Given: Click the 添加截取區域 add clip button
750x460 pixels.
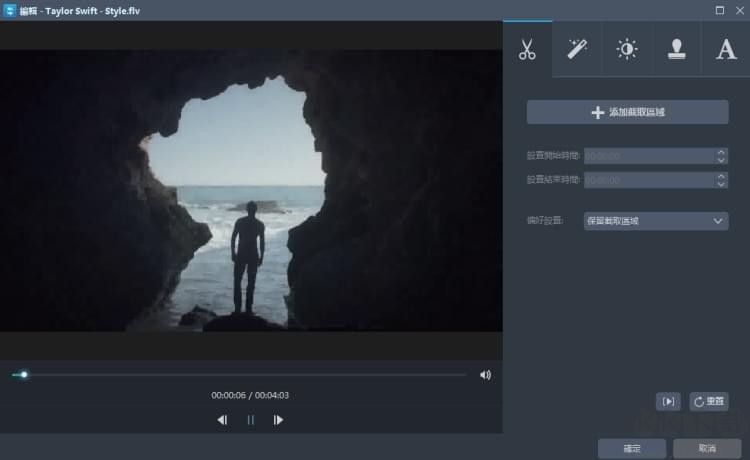Looking at the screenshot, I should [627, 112].
